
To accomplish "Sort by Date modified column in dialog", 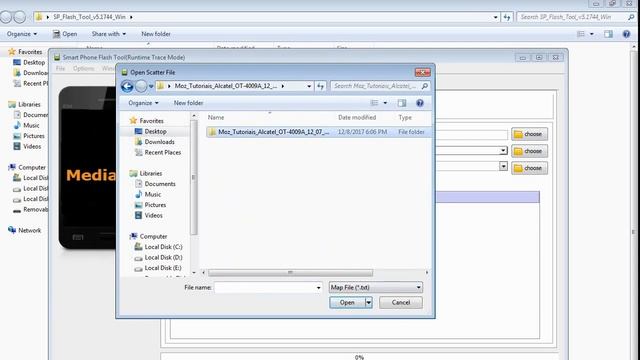I will [x=357, y=118].
